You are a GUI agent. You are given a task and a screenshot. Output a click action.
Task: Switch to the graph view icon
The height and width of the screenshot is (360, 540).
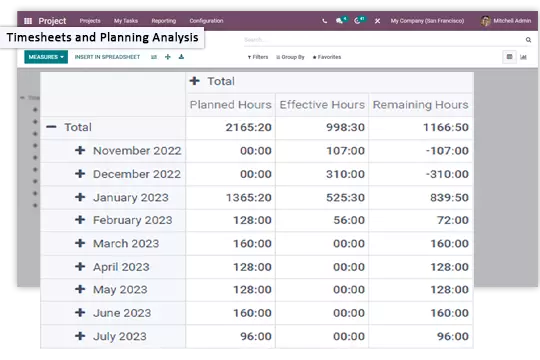(x=523, y=57)
